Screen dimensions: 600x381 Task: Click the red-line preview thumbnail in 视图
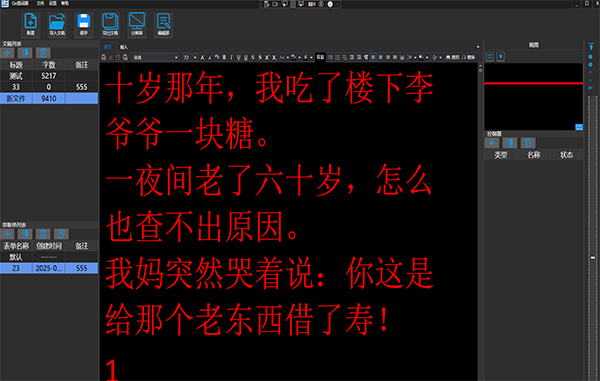pyautogui.click(x=533, y=96)
